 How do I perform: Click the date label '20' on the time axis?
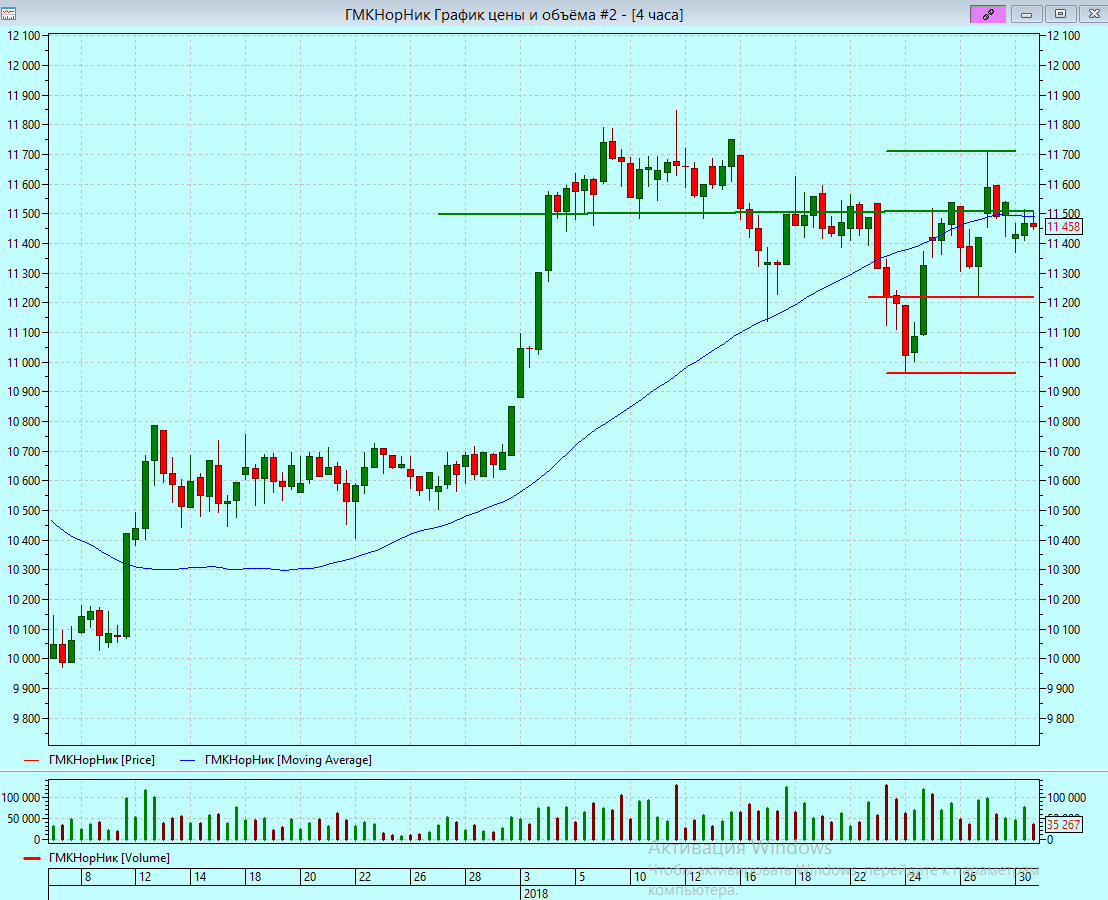tap(310, 877)
